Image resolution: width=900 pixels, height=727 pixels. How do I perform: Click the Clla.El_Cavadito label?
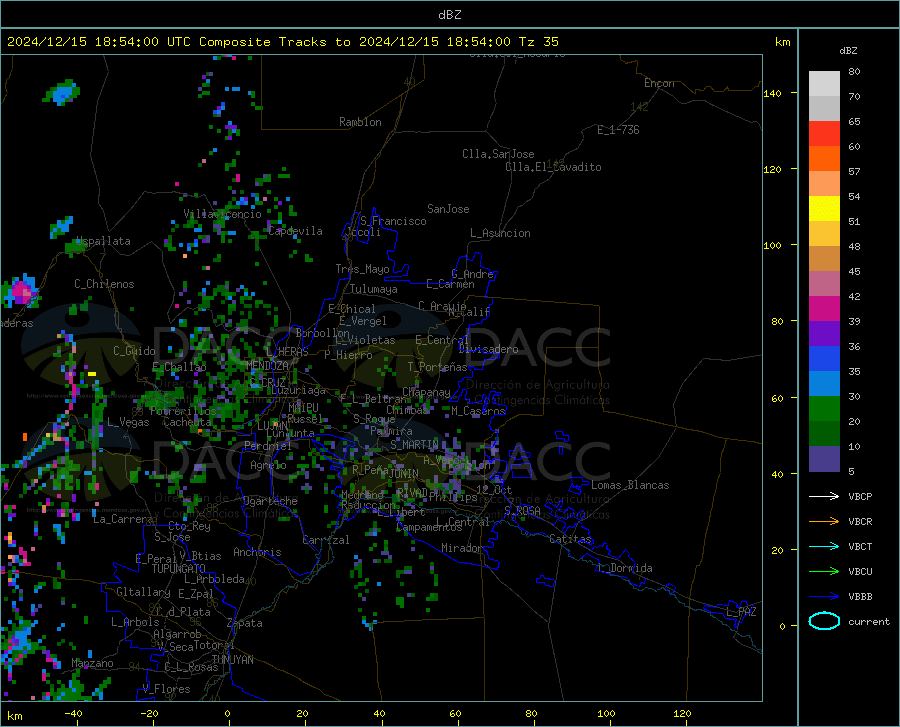[x=553, y=167]
